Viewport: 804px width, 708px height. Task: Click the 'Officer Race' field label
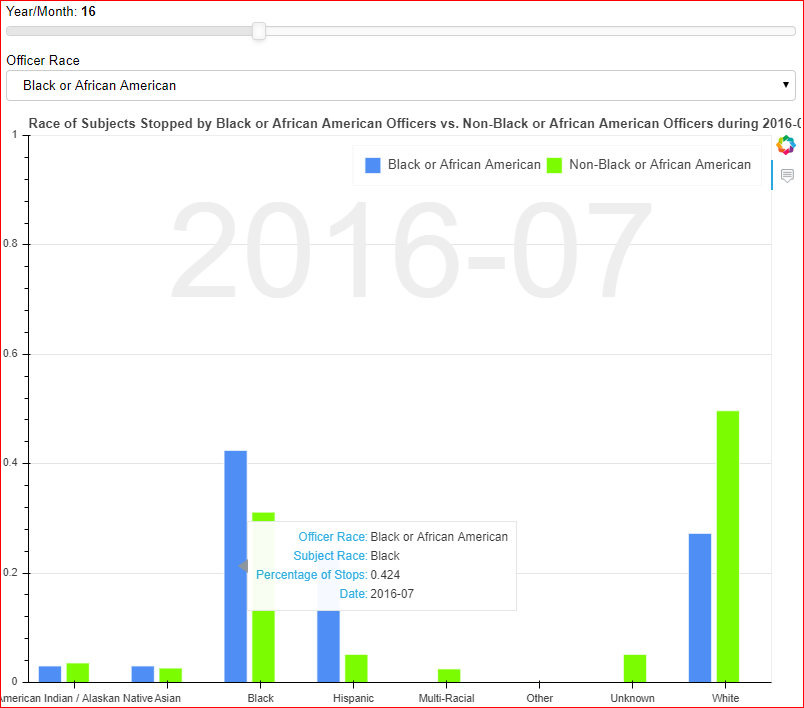point(43,60)
